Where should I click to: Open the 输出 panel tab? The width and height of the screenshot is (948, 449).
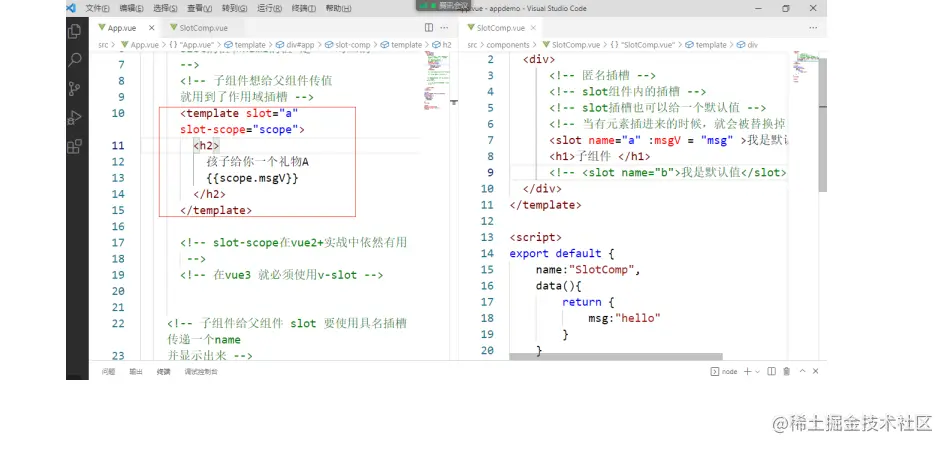pyautogui.click(x=135, y=372)
